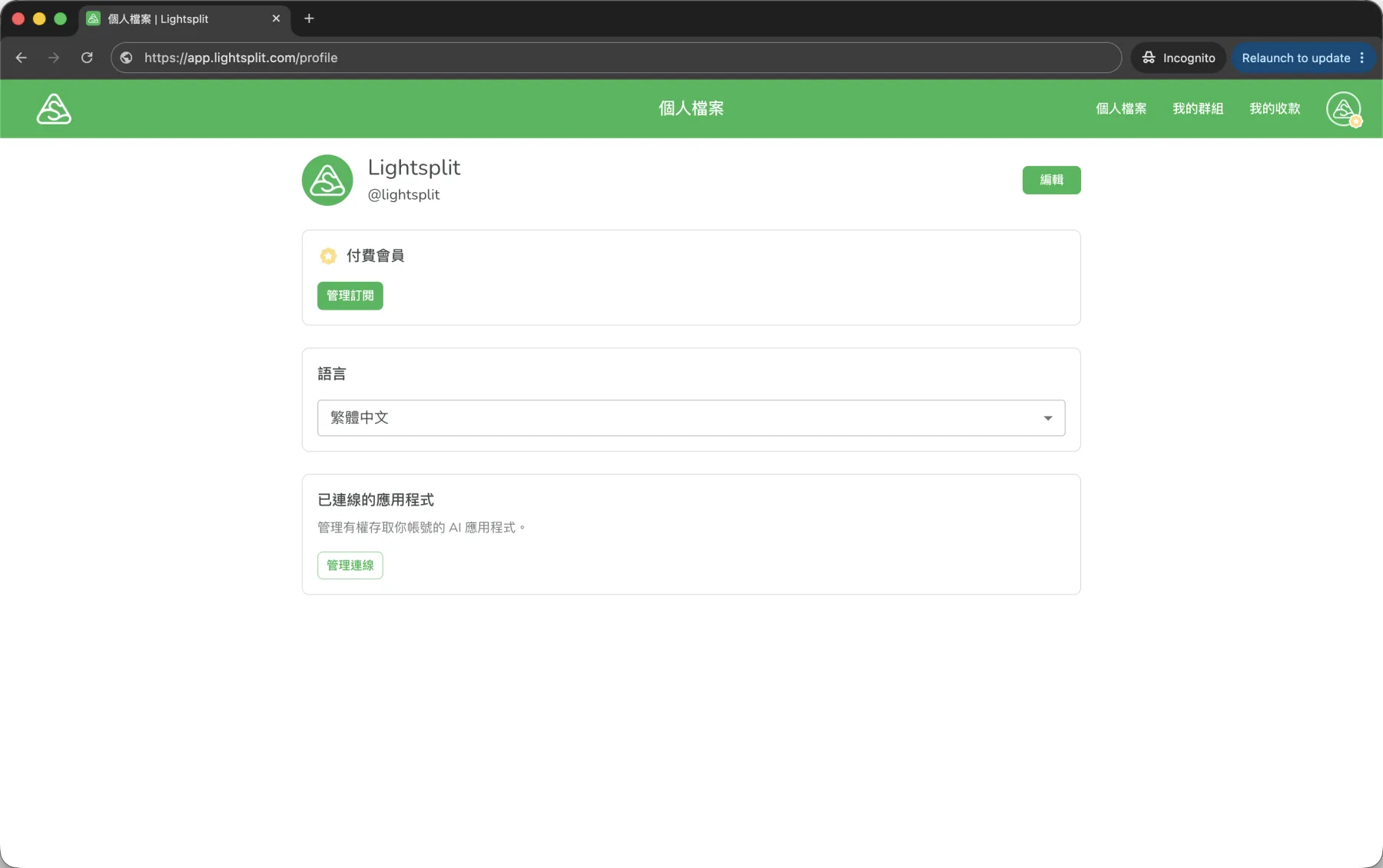Click the Lightsplit logo in the green header
Image resolution: width=1383 pixels, height=868 pixels.
(54, 109)
